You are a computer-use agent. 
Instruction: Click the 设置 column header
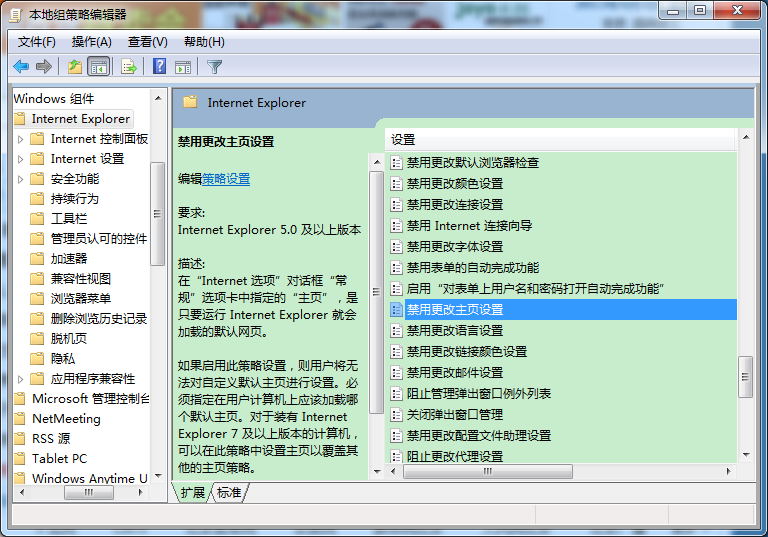tap(560, 140)
